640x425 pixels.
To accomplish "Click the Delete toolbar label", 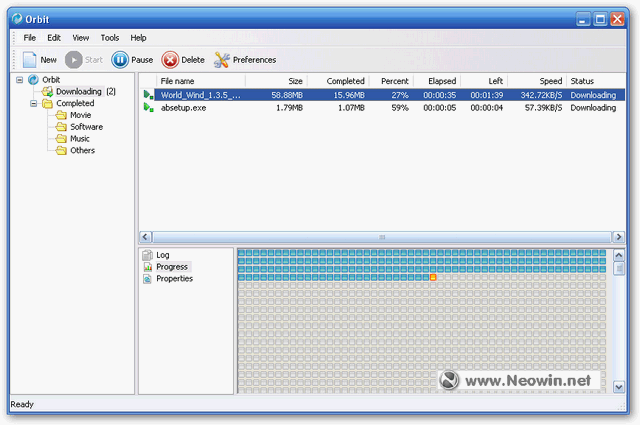I will 193,60.
